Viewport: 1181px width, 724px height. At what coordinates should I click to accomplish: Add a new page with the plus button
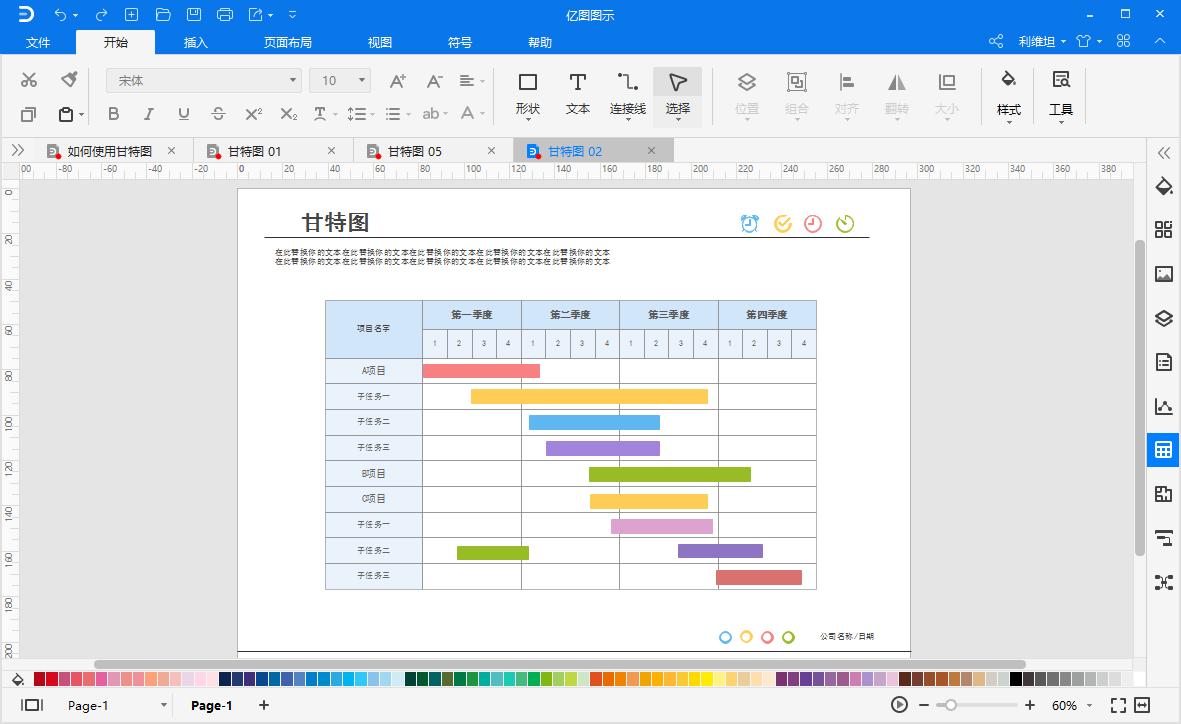(263, 705)
